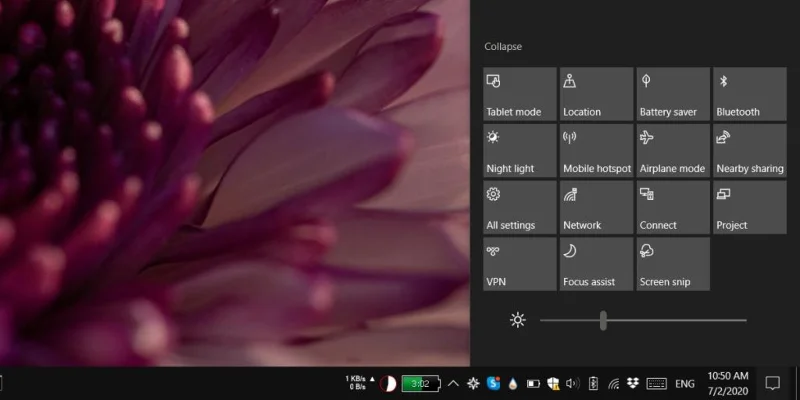This screenshot has width=800, height=400.
Task: Open the VPN tile
Action: (519, 264)
